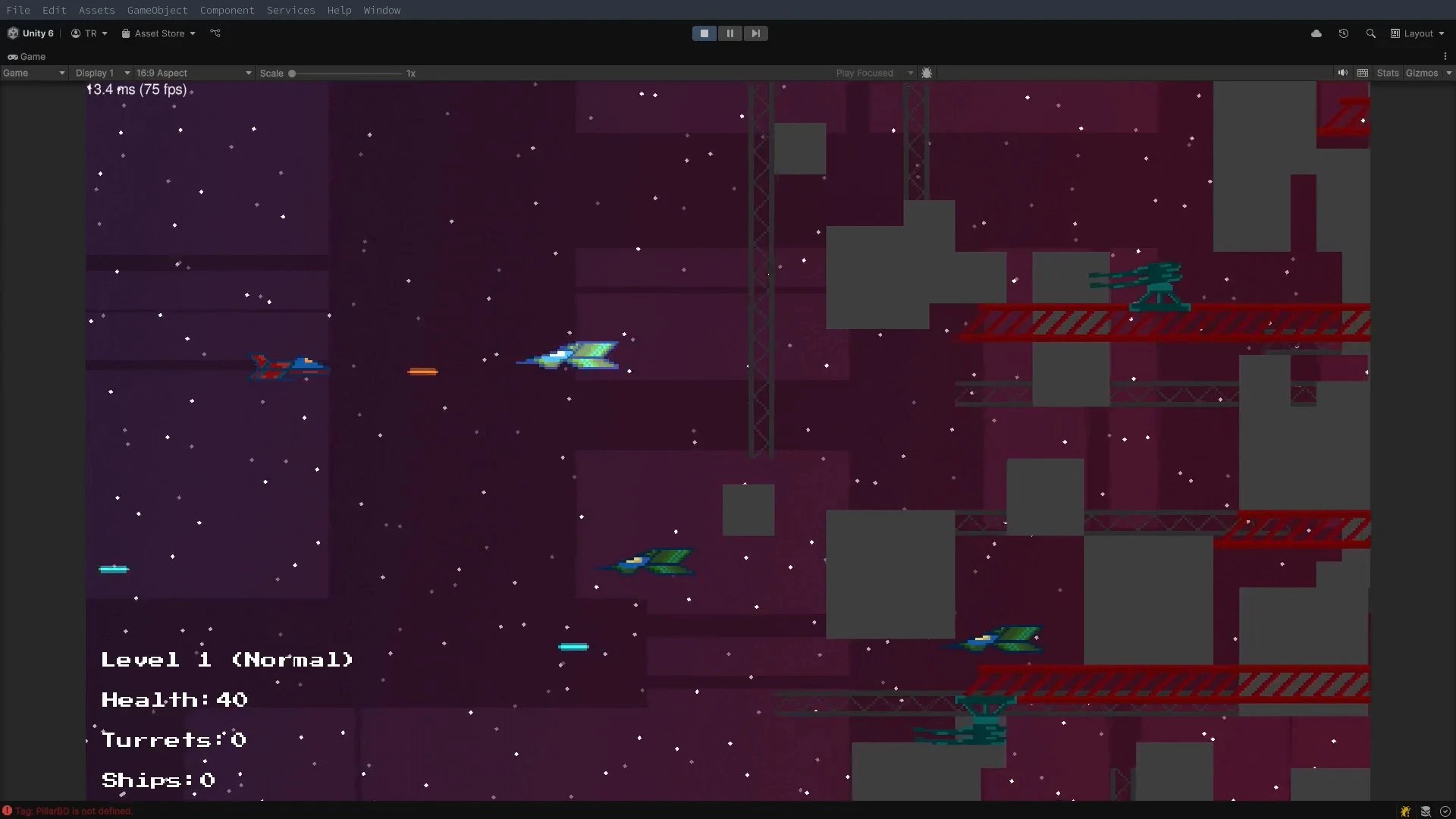Mute game audio with the speaker icon
This screenshot has width=1456, height=819.
(x=1342, y=72)
